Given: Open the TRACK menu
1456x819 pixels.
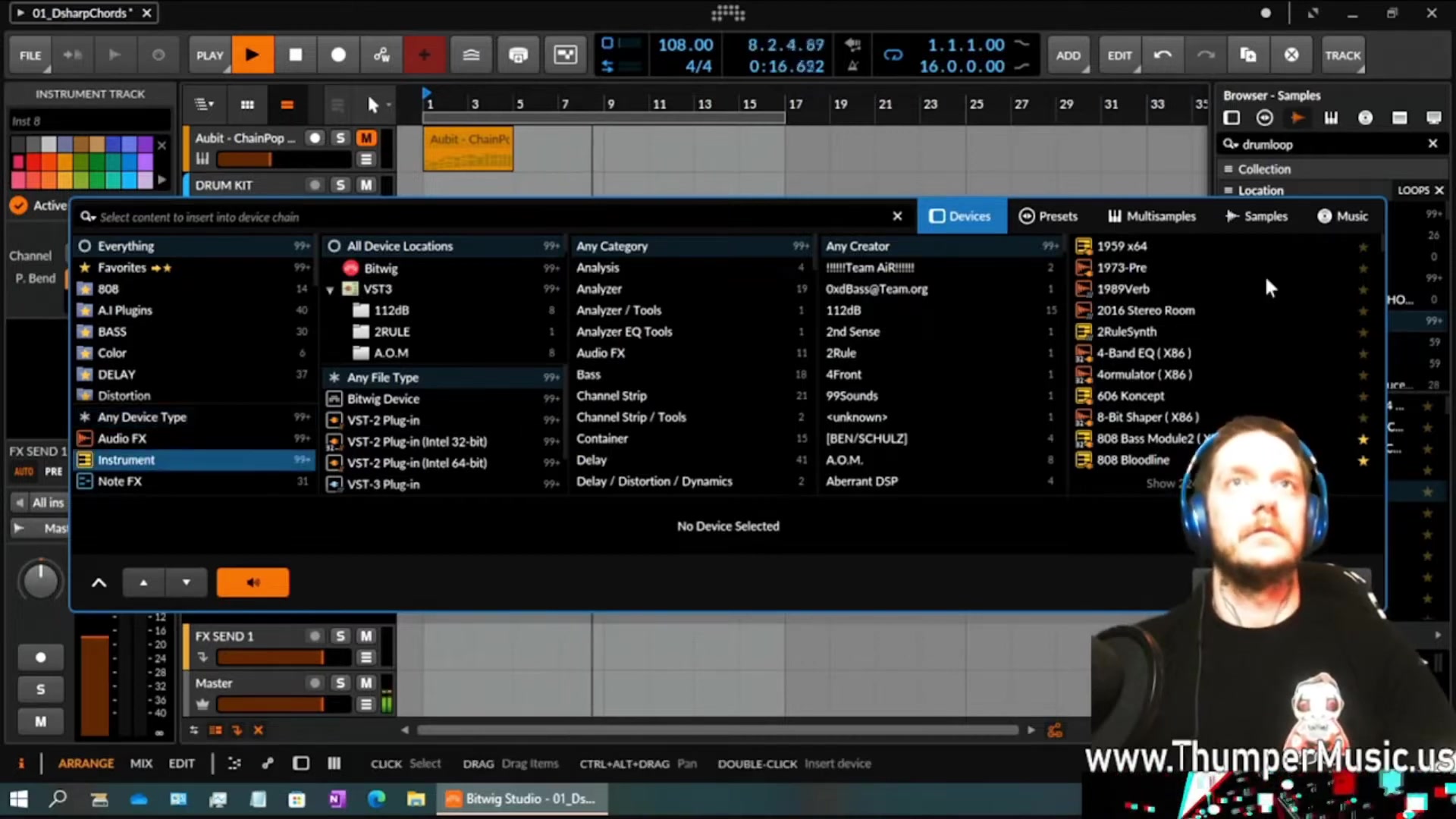Looking at the screenshot, I should [x=1343, y=55].
